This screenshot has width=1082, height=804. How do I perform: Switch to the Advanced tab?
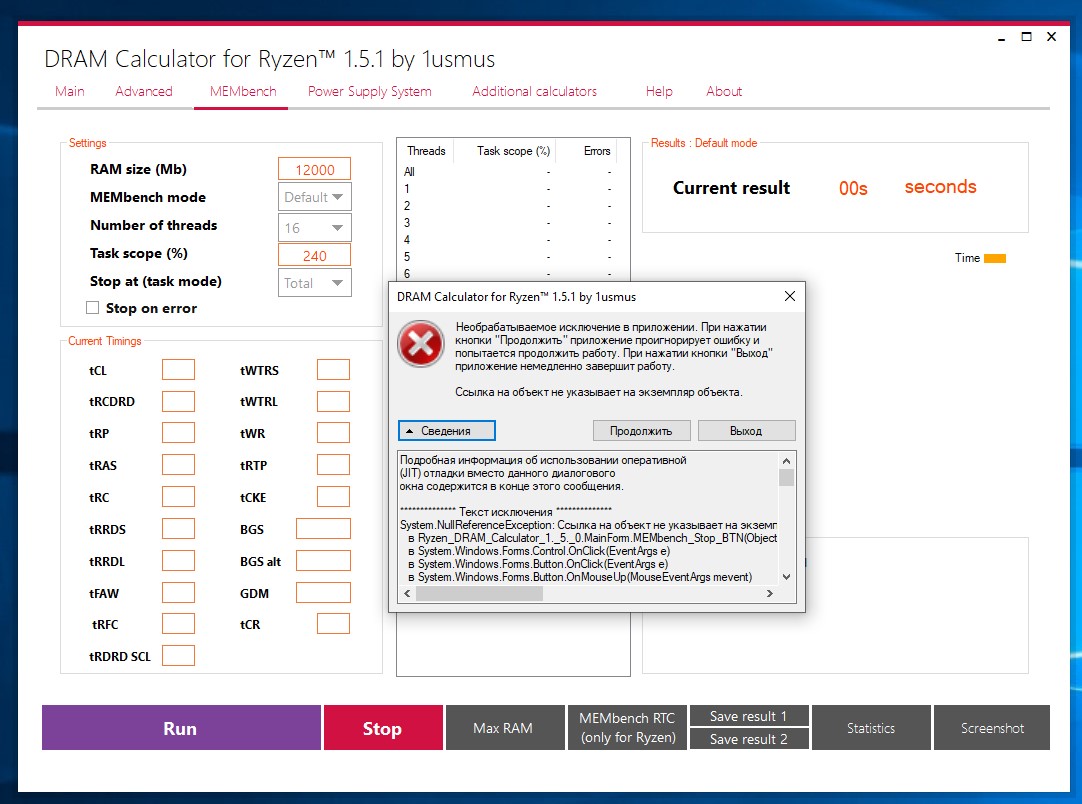pos(144,91)
